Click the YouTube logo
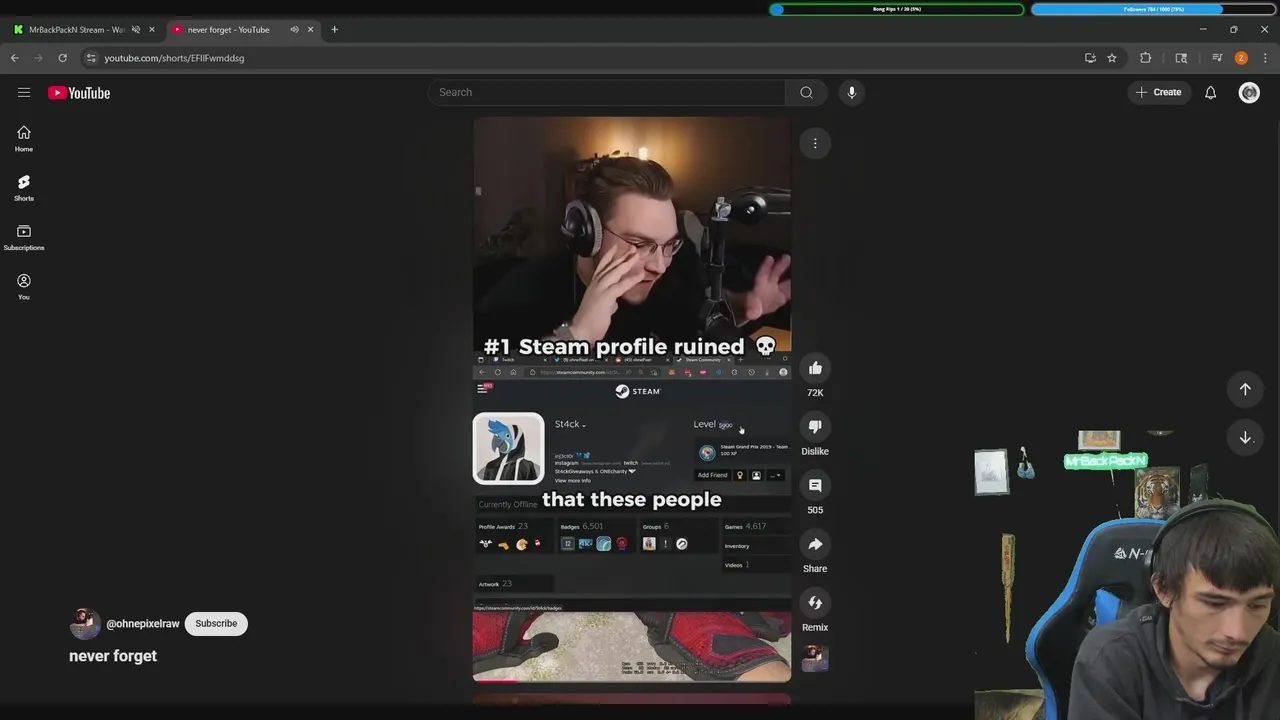The image size is (1280, 720). [79, 93]
